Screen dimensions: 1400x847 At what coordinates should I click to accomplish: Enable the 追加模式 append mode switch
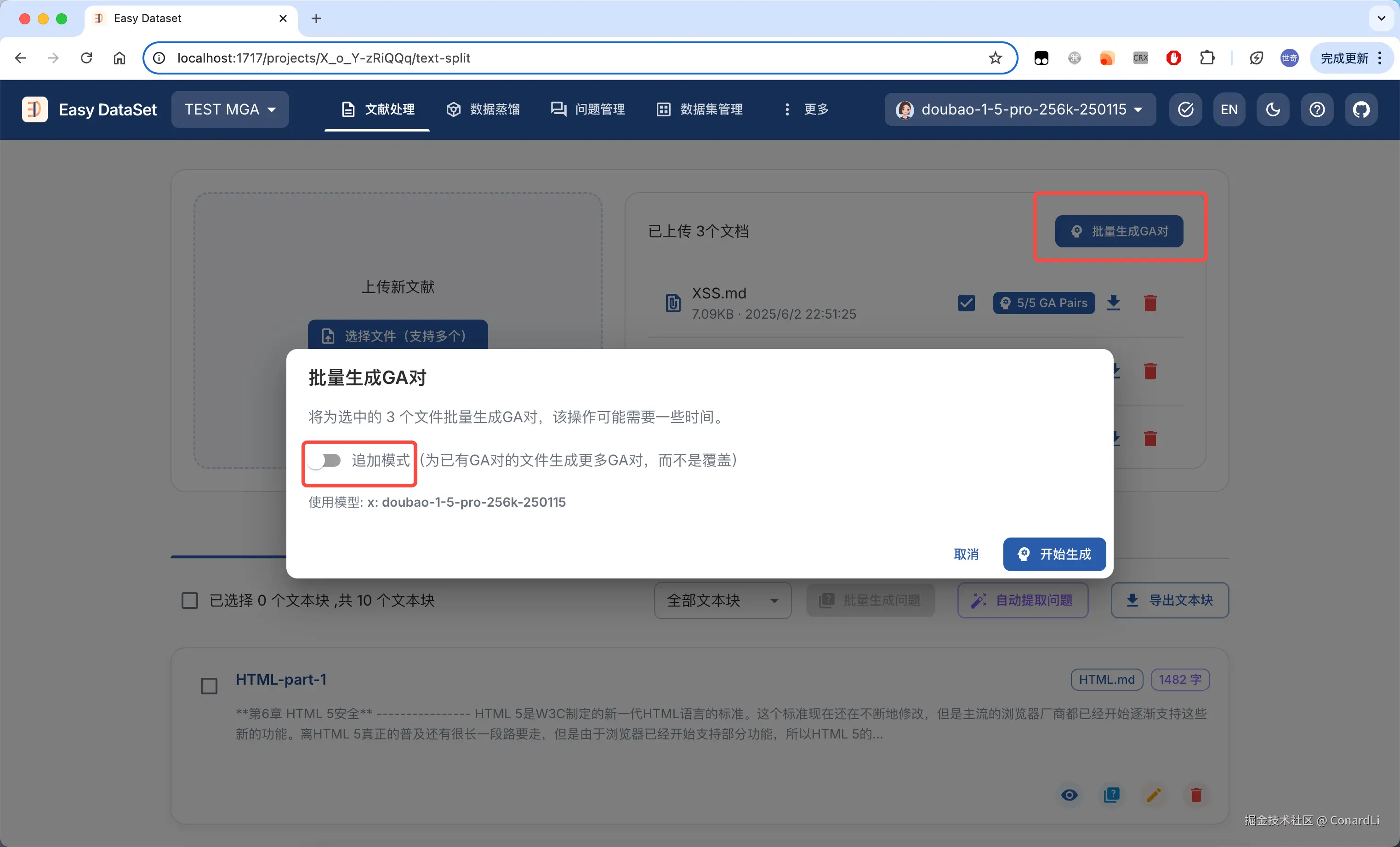[325, 460]
